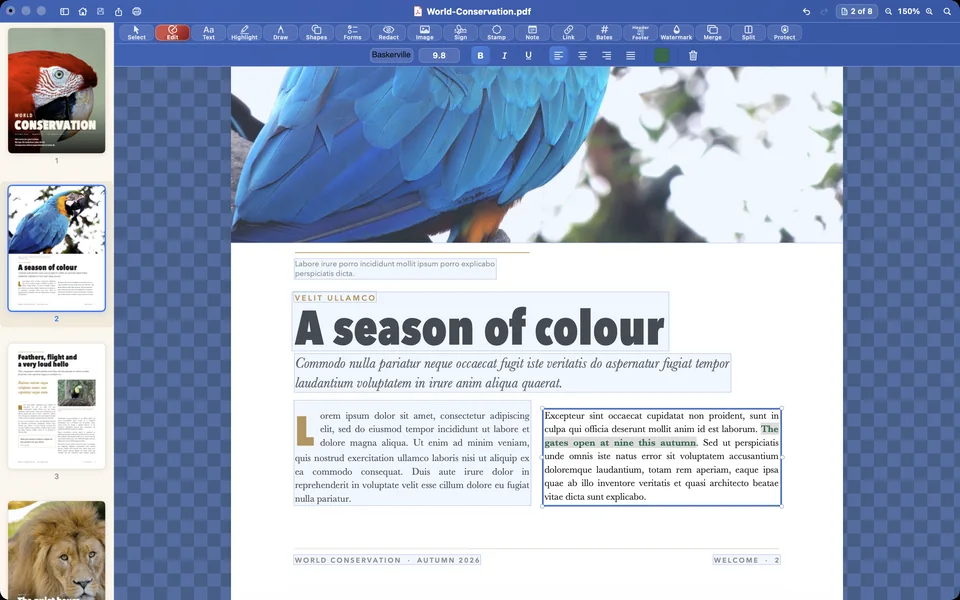The image size is (960, 600).
Task: Select the page 2 thumbnail
Action: point(56,248)
